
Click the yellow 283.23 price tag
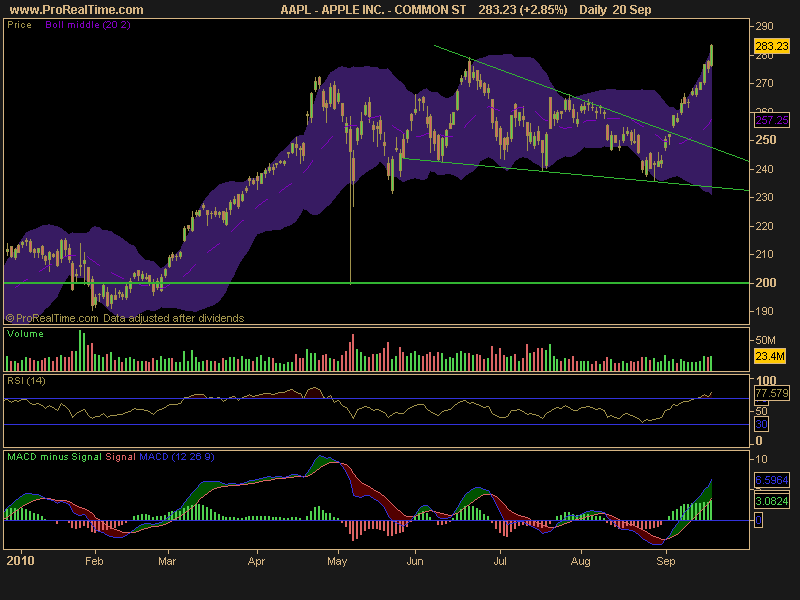[x=771, y=46]
